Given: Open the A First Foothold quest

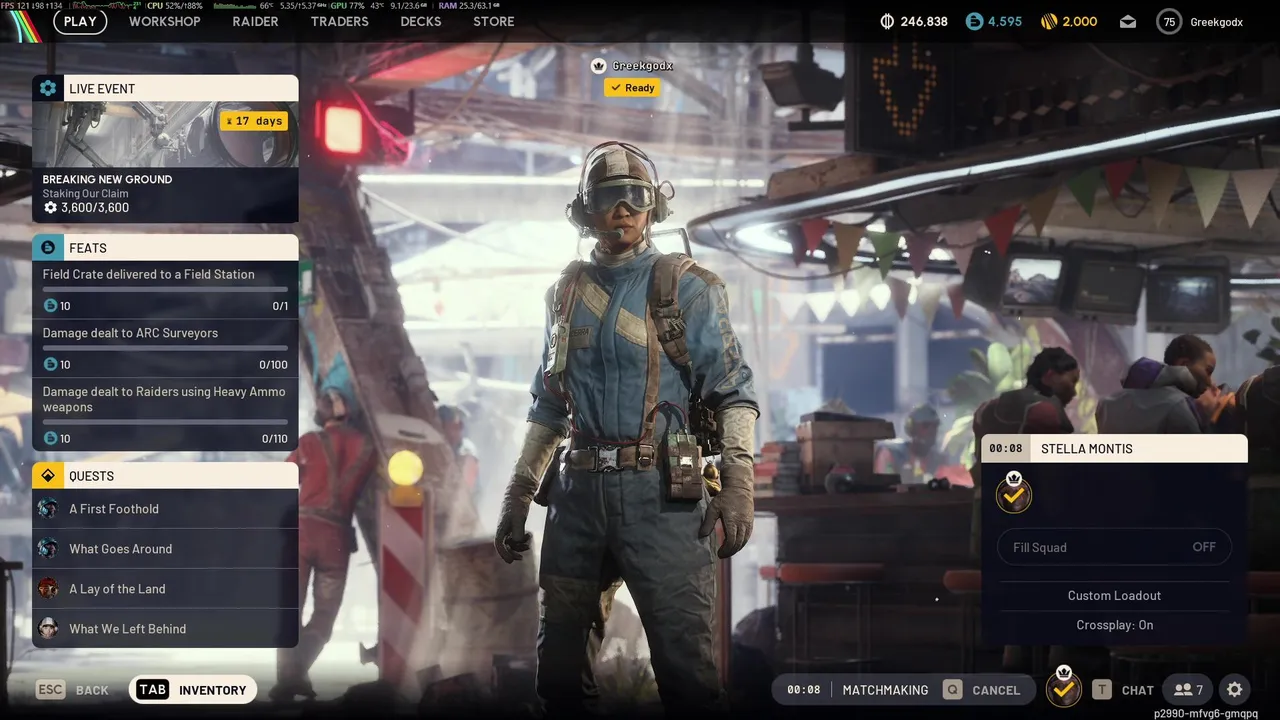Looking at the screenshot, I should 165,509.
